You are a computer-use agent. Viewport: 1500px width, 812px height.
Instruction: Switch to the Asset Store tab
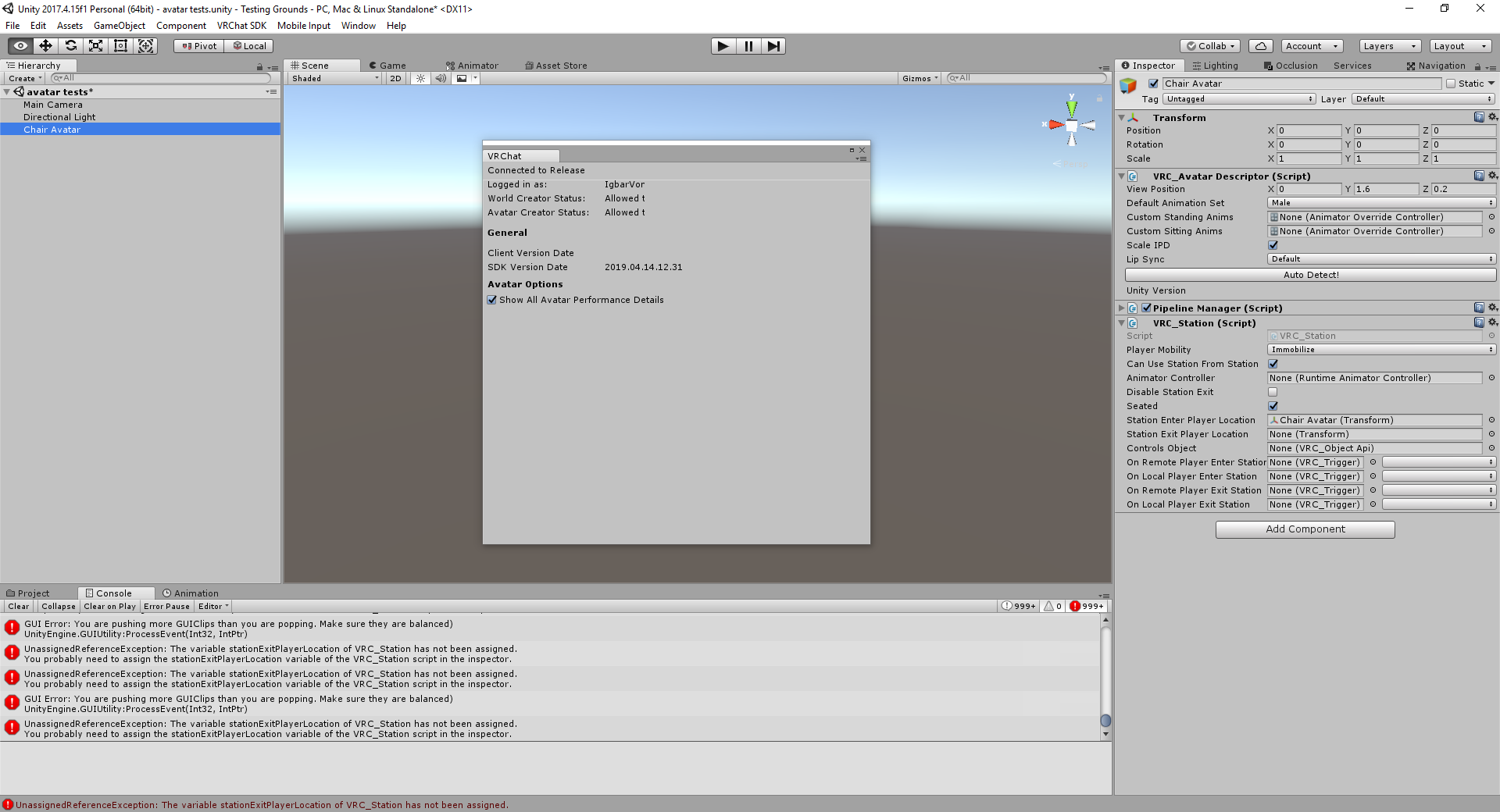tap(556, 66)
